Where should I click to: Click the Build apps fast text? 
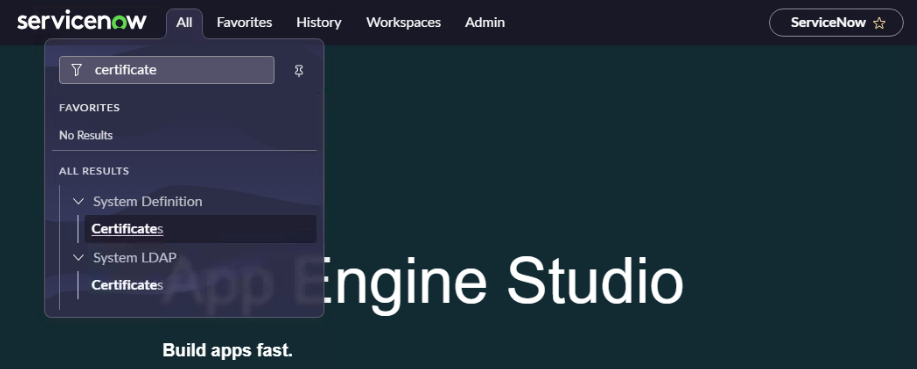tap(227, 350)
